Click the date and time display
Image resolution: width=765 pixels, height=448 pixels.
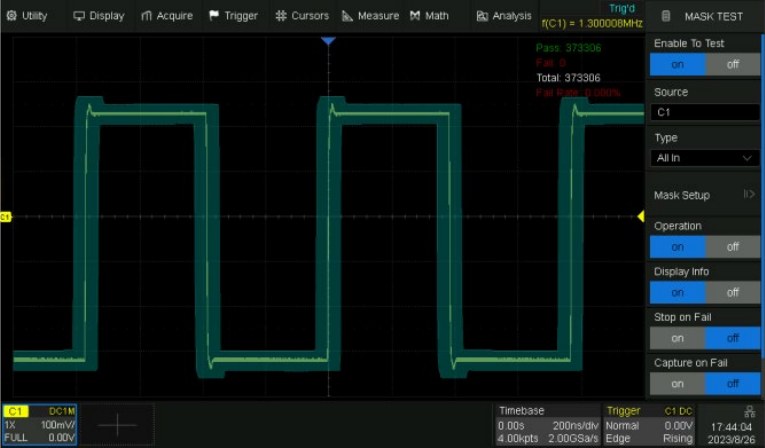tap(731, 433)
